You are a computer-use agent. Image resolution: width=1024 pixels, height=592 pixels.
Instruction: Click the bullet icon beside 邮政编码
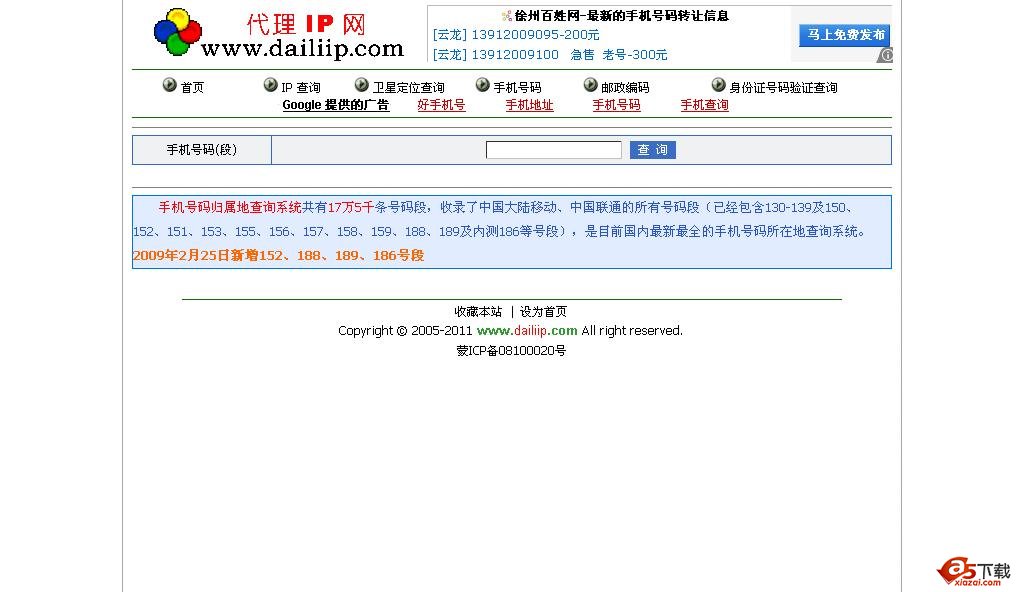coord(590,85)
